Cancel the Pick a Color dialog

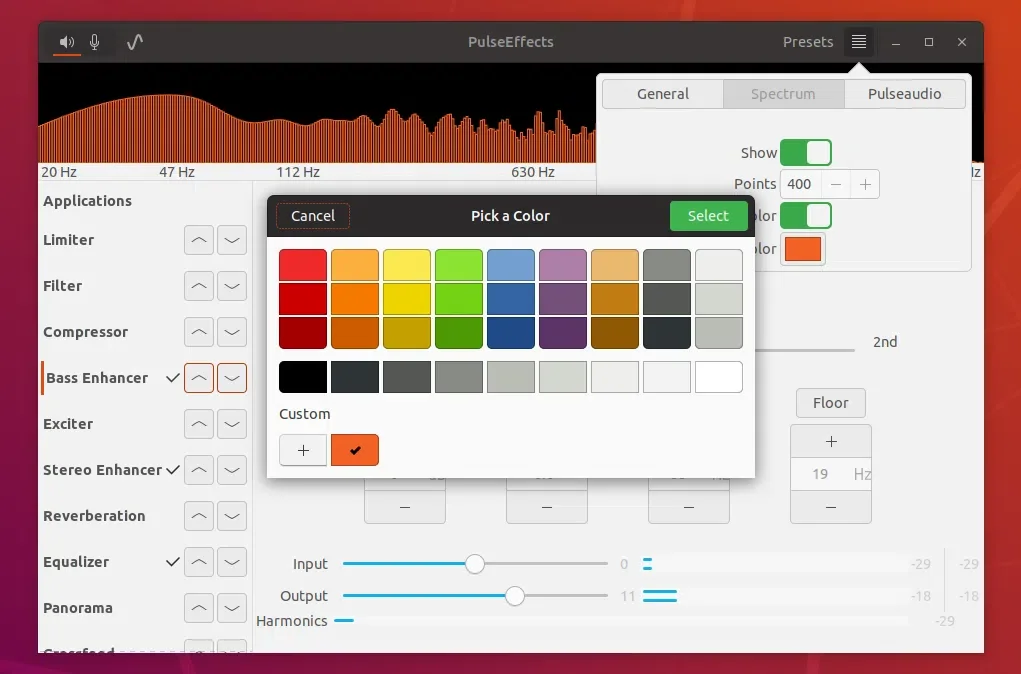point(313,216)
